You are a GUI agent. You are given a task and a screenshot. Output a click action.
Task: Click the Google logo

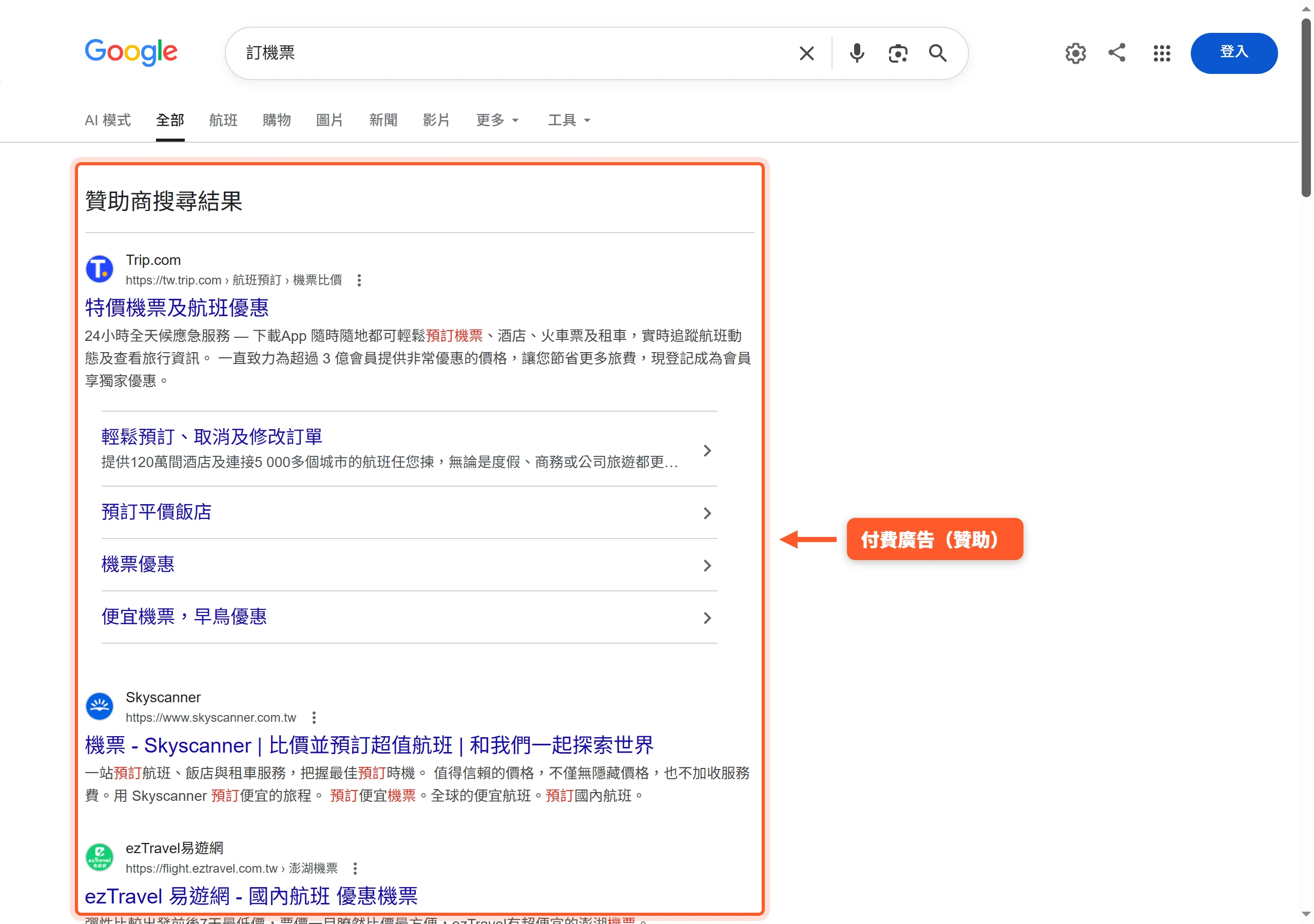tap(131, 52)
